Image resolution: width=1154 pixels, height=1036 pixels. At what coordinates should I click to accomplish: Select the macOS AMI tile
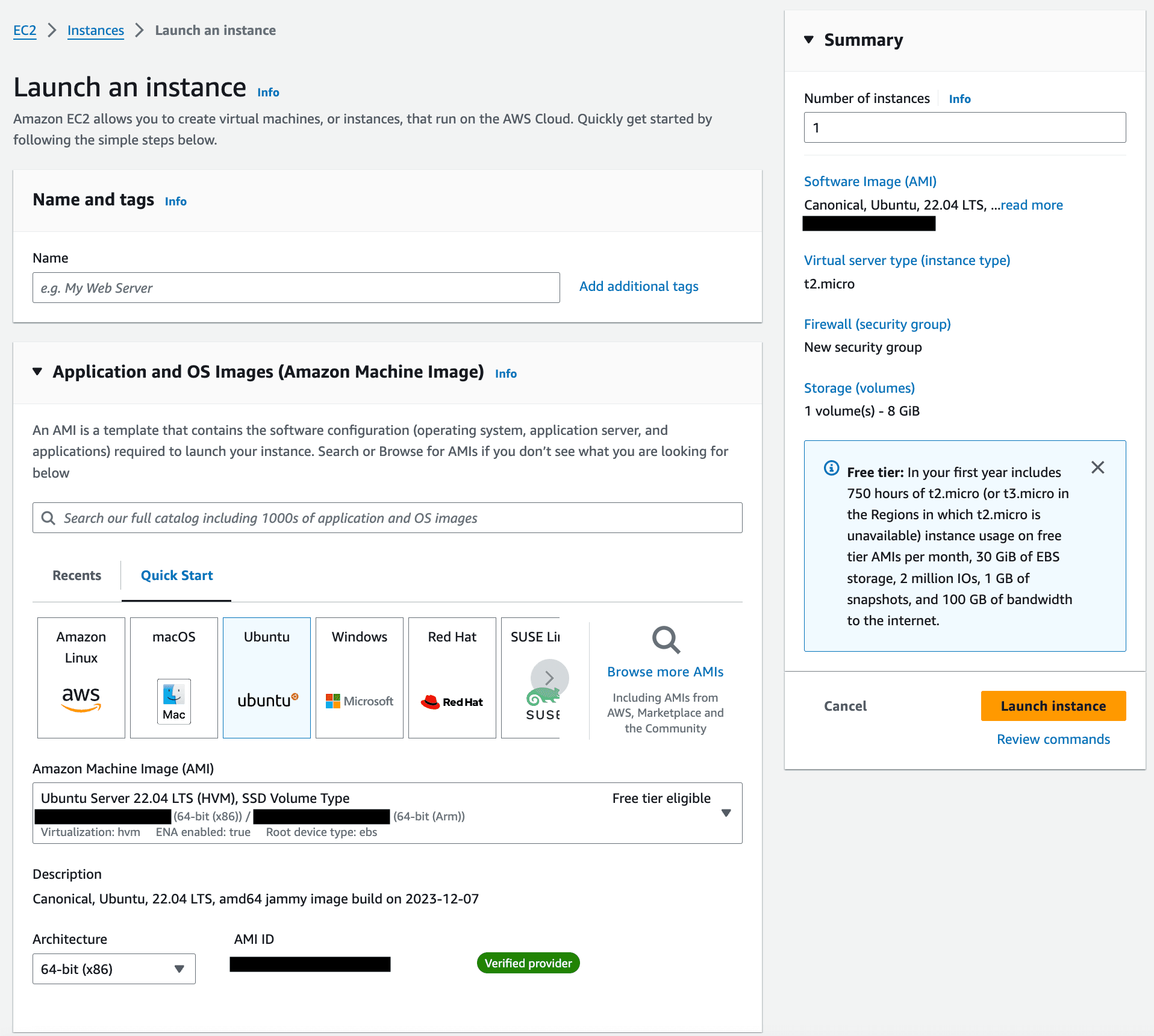coord(174,678)
